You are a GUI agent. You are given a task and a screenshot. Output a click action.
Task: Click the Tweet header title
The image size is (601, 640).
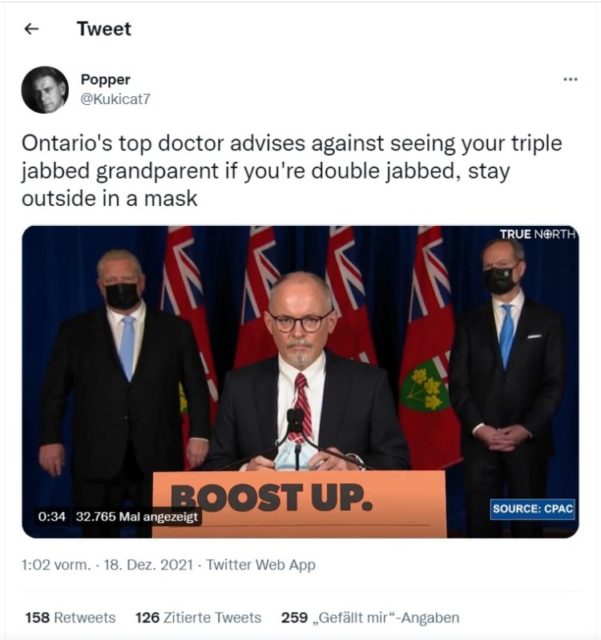click(104, 29)
